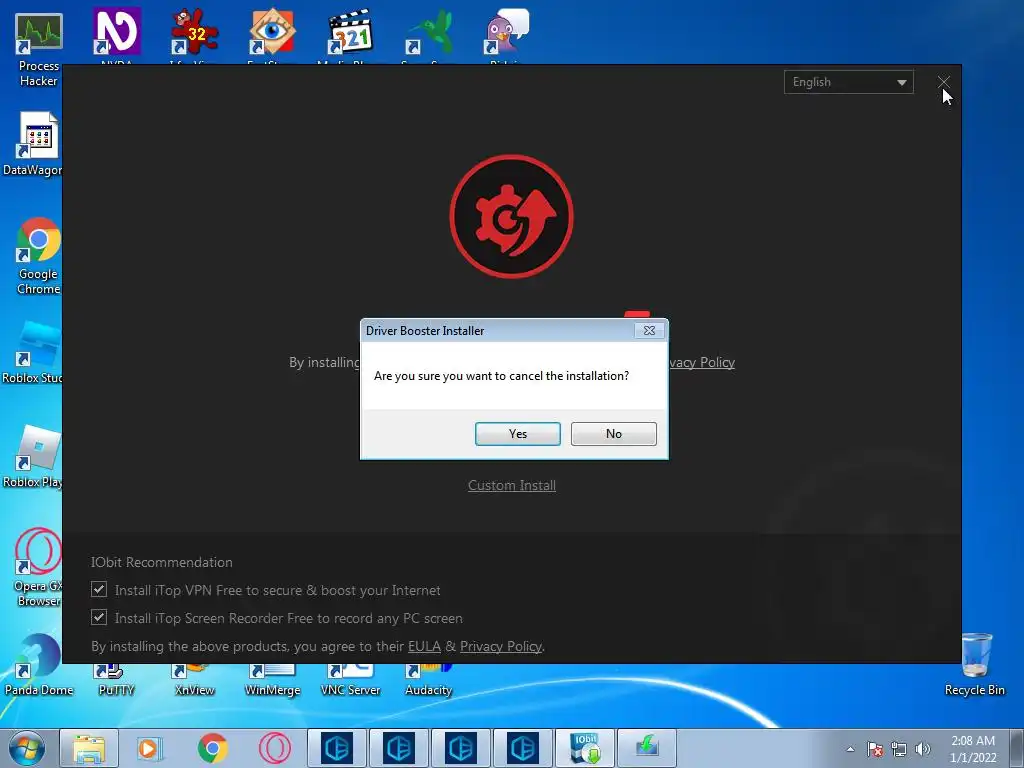Screen dimensions: 1024x768
Task: Open the Audacity desktop shortcut
Action: click(428, 680)
